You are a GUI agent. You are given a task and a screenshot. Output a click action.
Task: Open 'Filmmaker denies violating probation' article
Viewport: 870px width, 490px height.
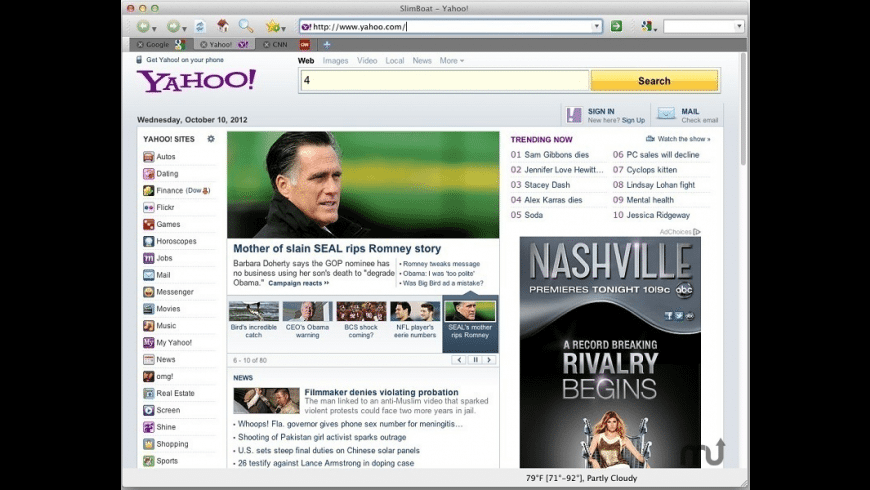coord(381,392)
